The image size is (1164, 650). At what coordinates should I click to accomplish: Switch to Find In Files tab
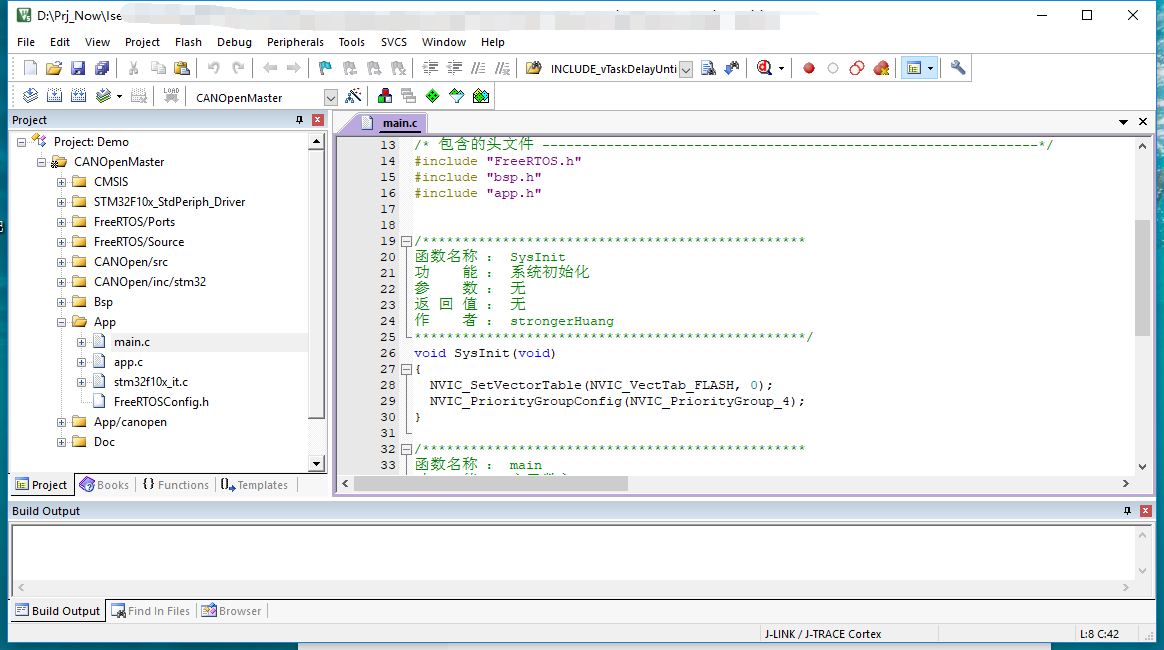152,611
